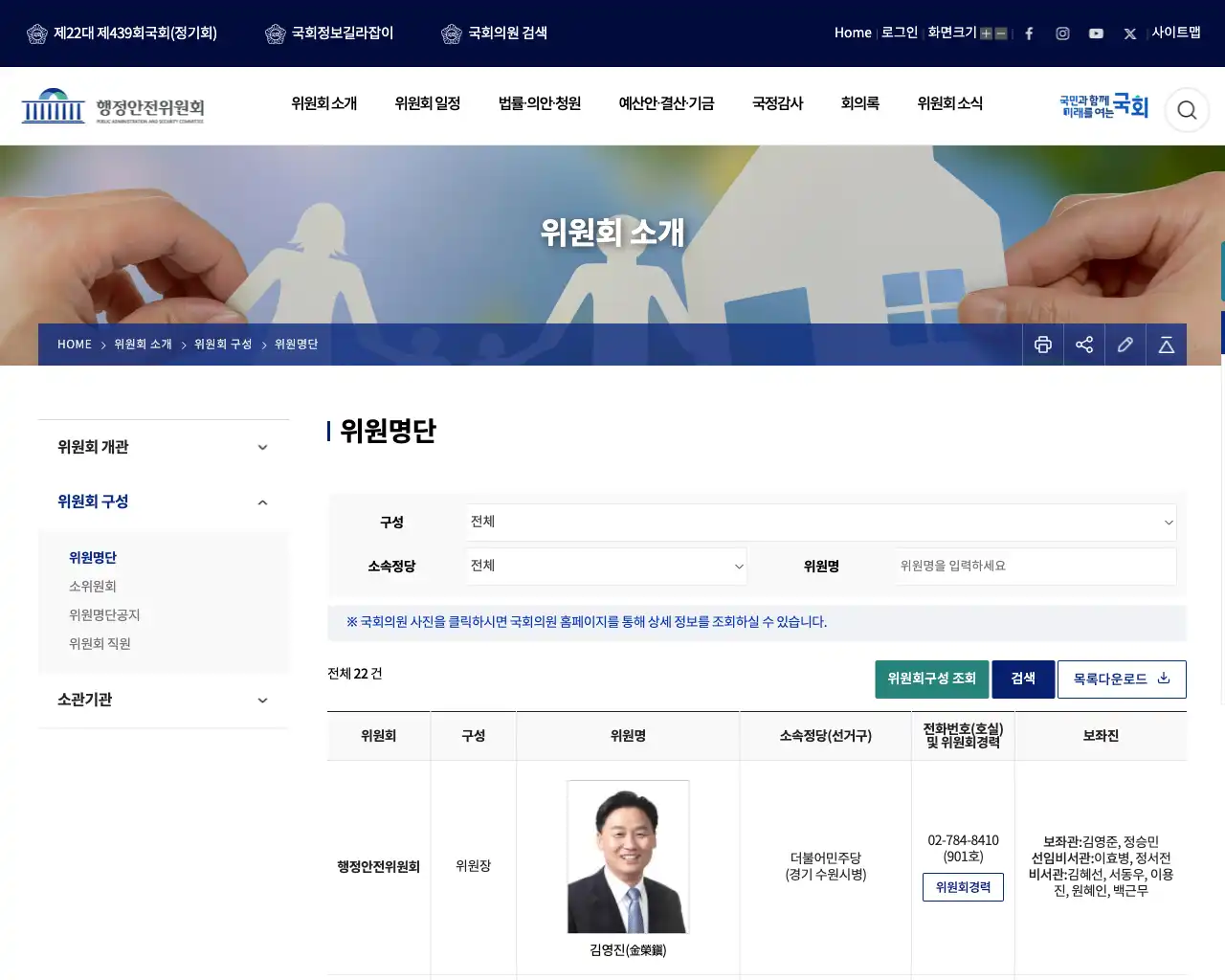Screen dimensions: 1225x980
Task: Expand 소관기관 sidebar section
Action: 164,700
